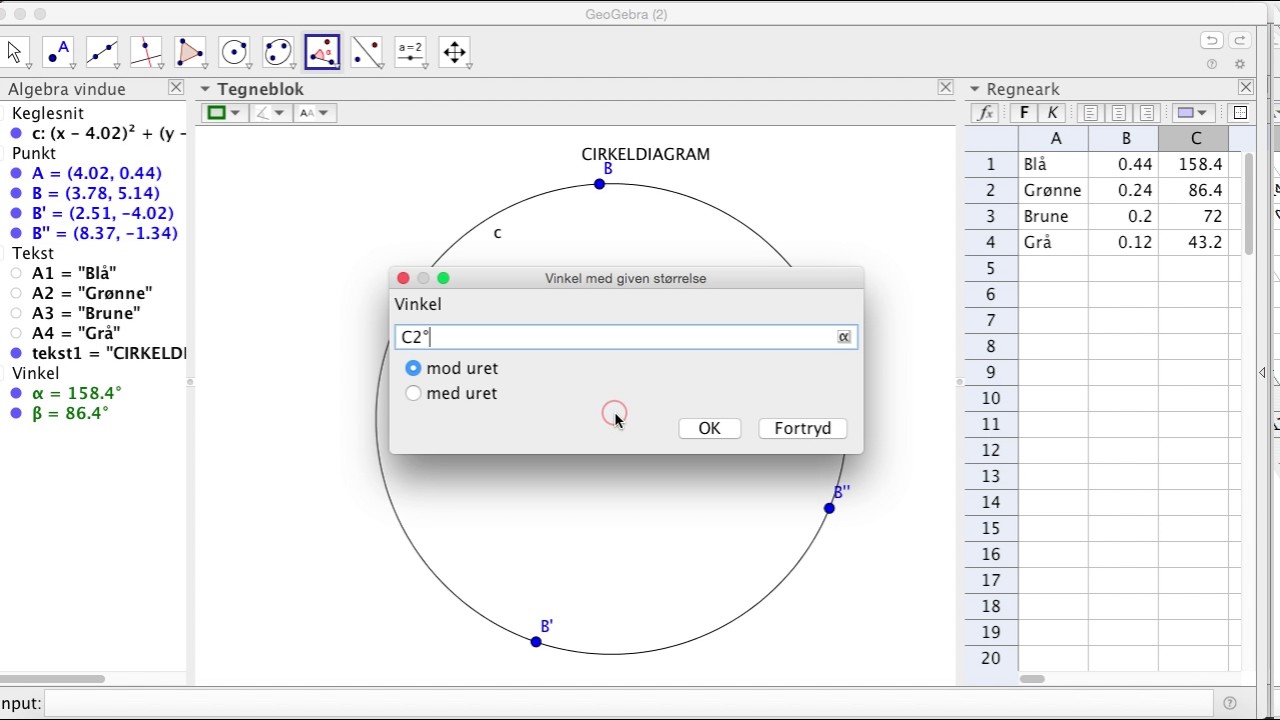
Task: Select cell containing Grønne
Action: click(x=1054, y=190)
